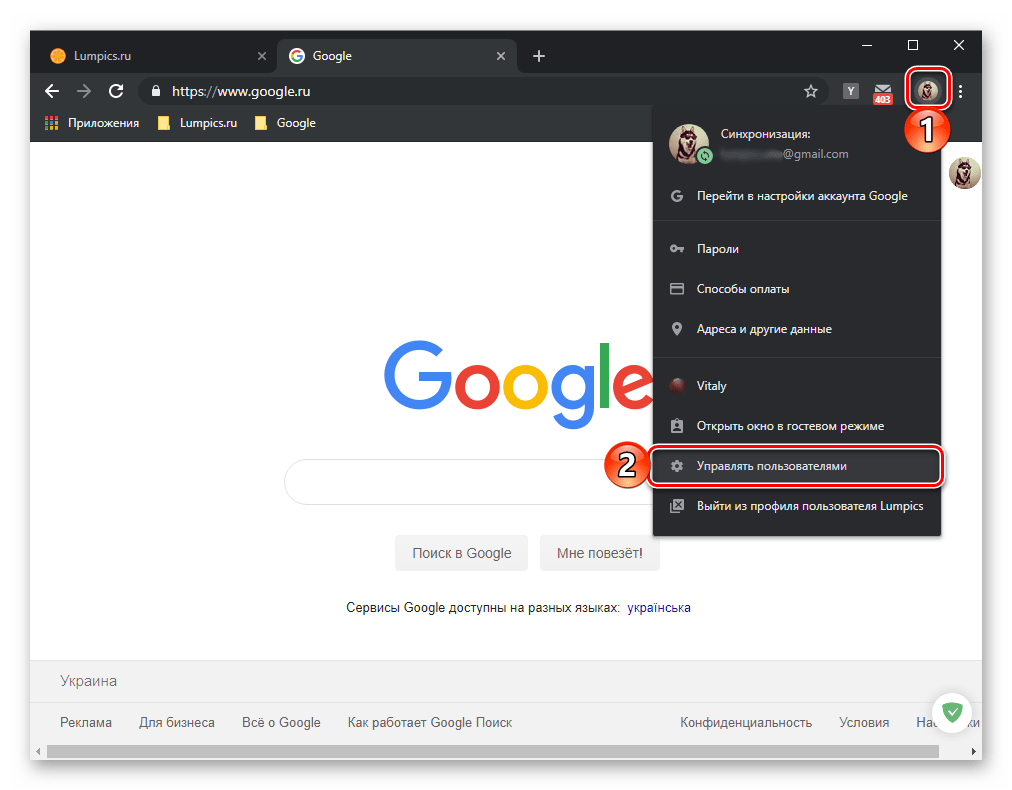1012x790 pixels.
Task: Click the Google account avatar on page
Action: tap(964, 173)
